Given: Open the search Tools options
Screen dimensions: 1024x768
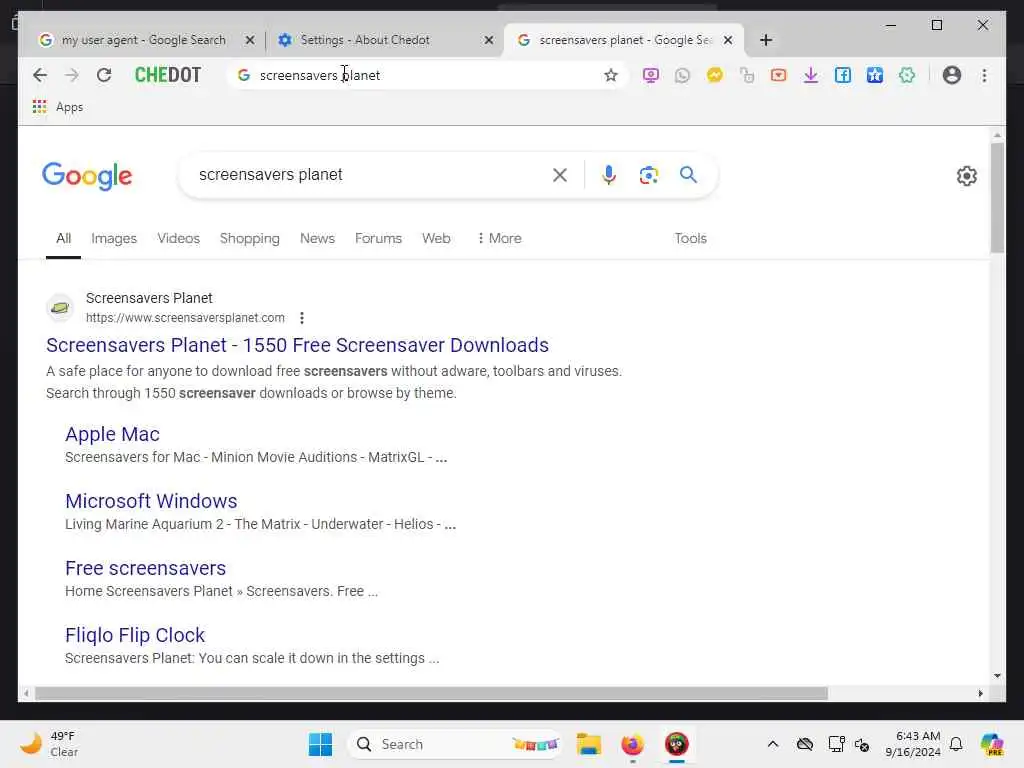Looking at the screenshot, I should (690, 238).
